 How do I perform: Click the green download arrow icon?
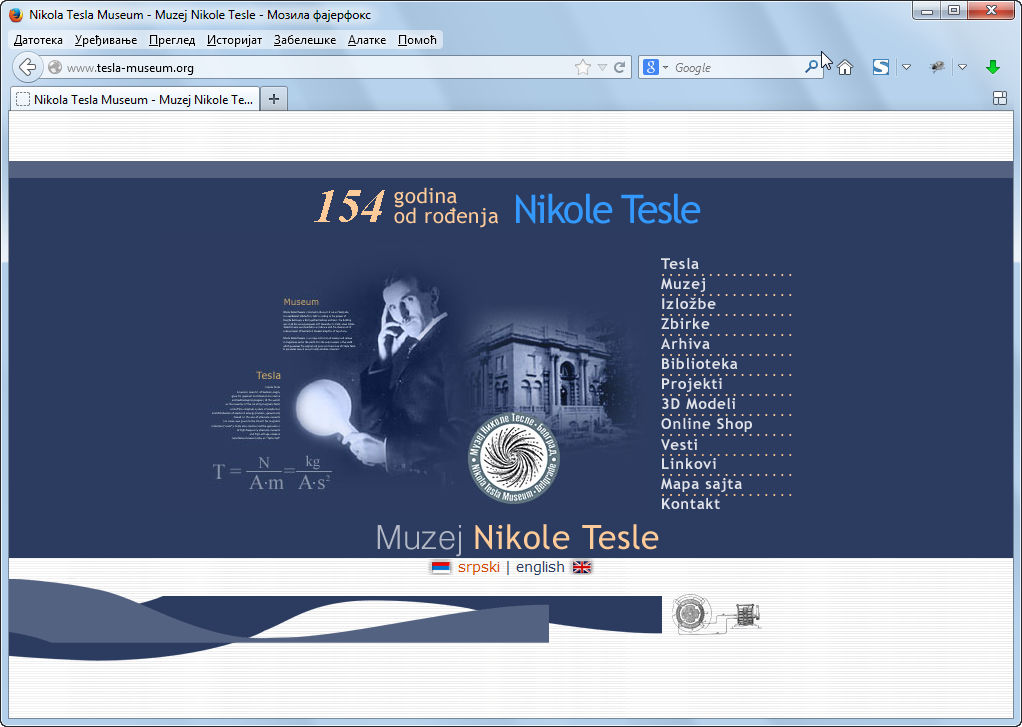click(x=993, y=67)
